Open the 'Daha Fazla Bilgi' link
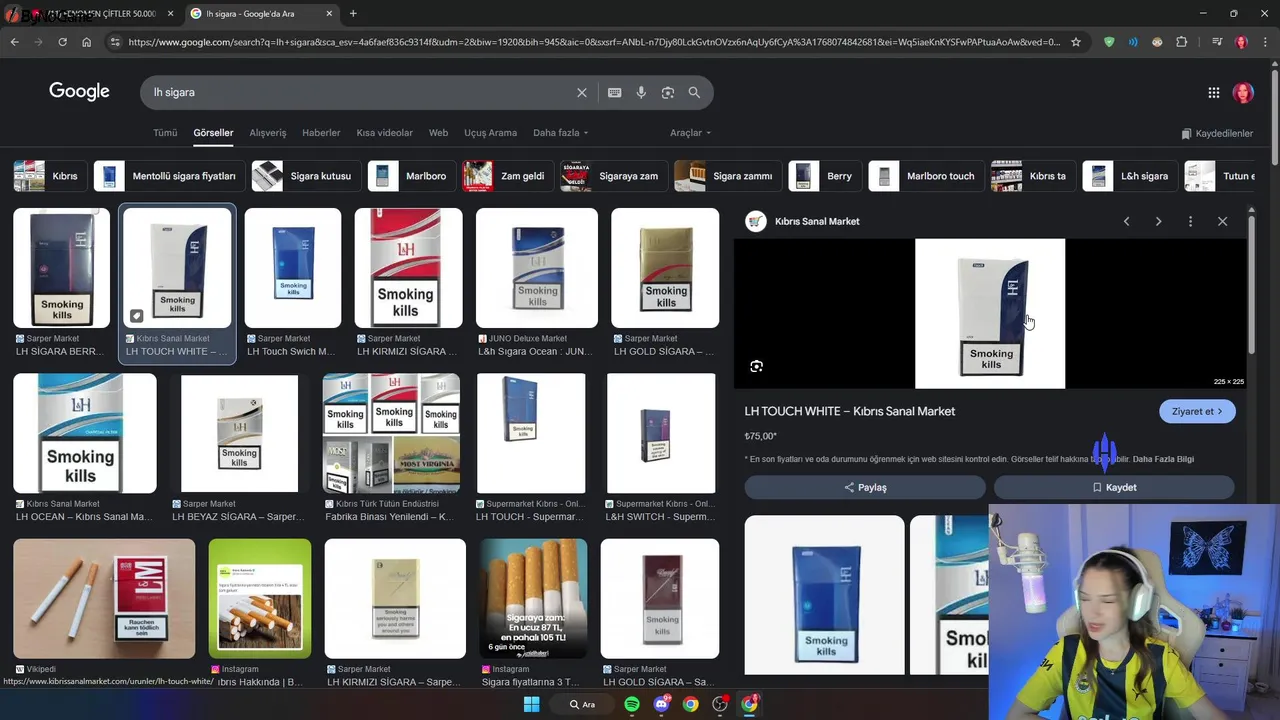The height and width of the screenshot is (720, 1280). pyautogui.click(x=1163, y=459)
